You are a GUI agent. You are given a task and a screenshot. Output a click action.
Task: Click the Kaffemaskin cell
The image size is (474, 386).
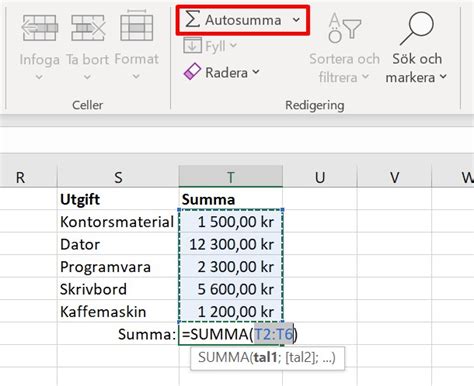118,311
